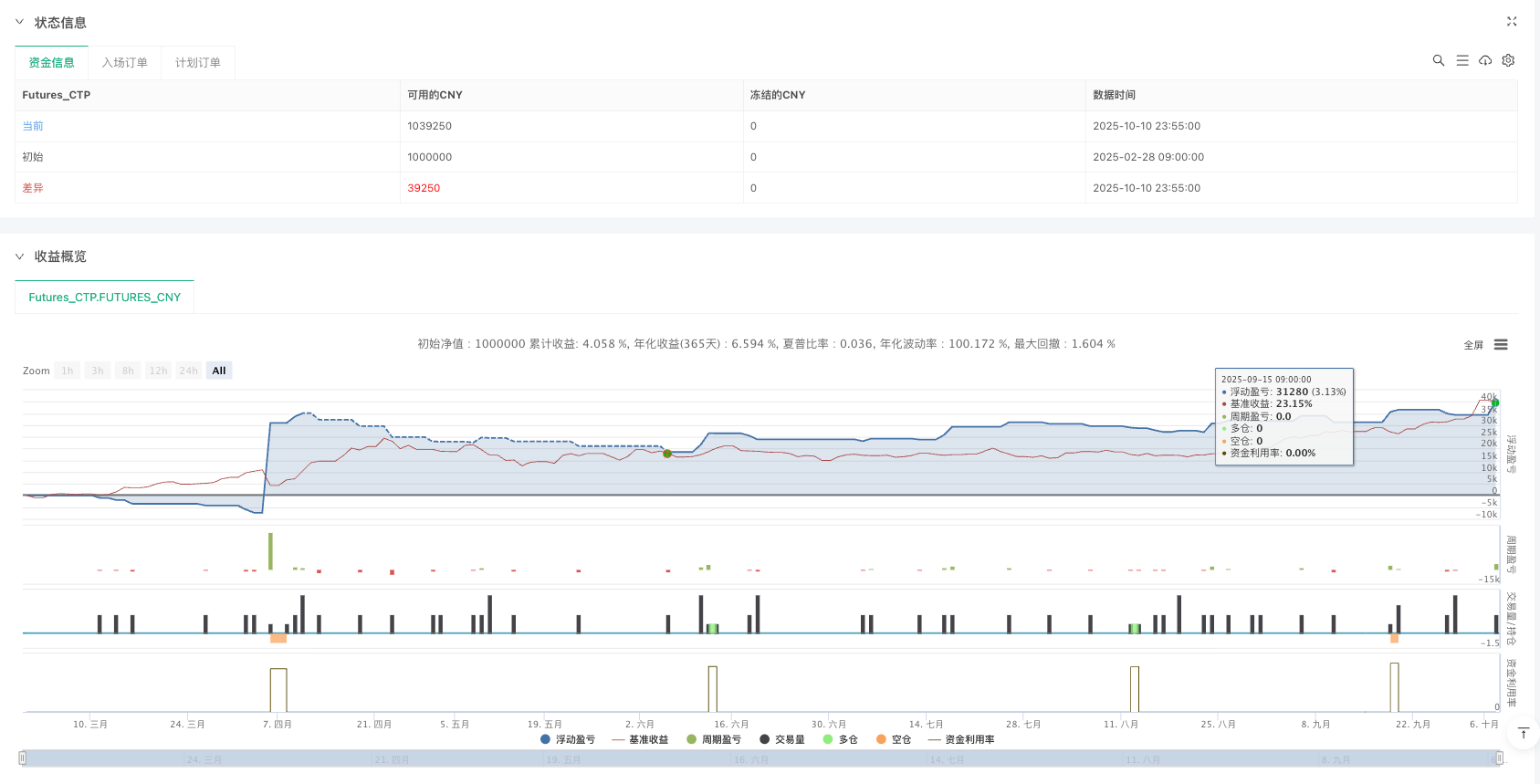This screenshot has width=1540, height=784.
Task: Switch to the 入场订单 tab
Action: click(124, 63)
